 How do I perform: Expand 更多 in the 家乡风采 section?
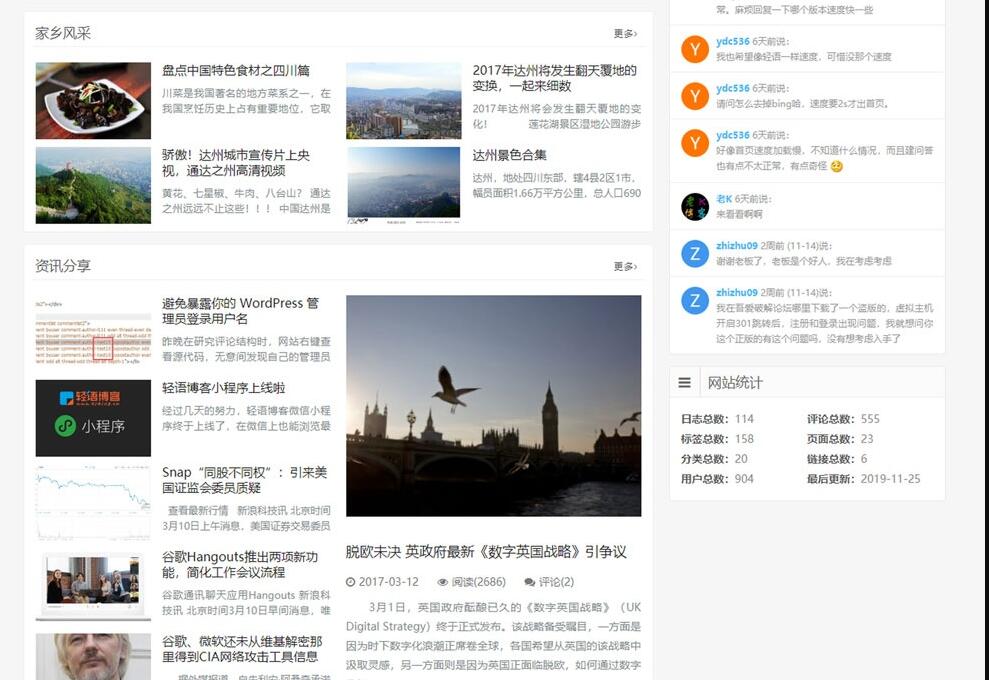(625, 34)
